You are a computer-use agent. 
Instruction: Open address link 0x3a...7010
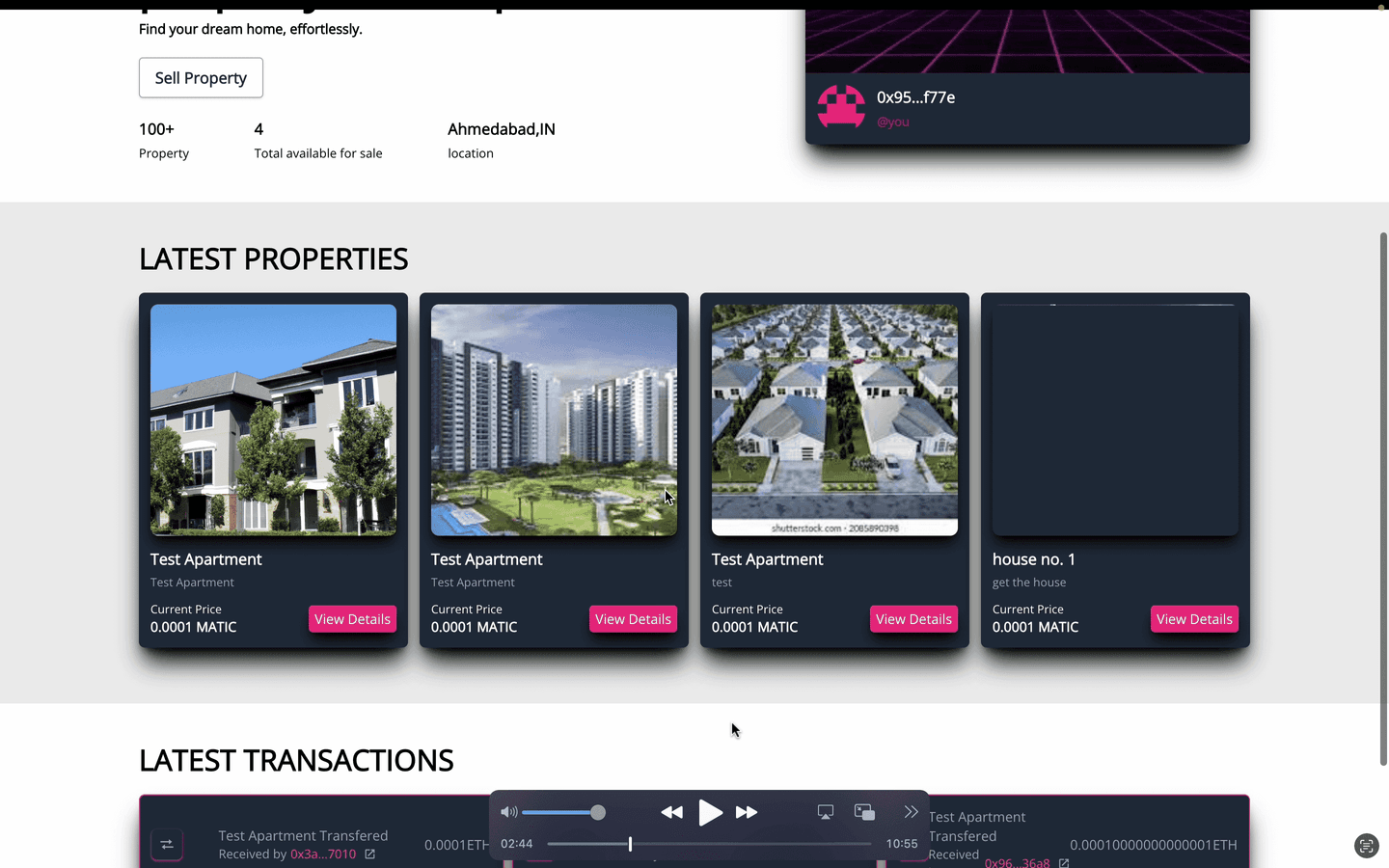(323, 854)
